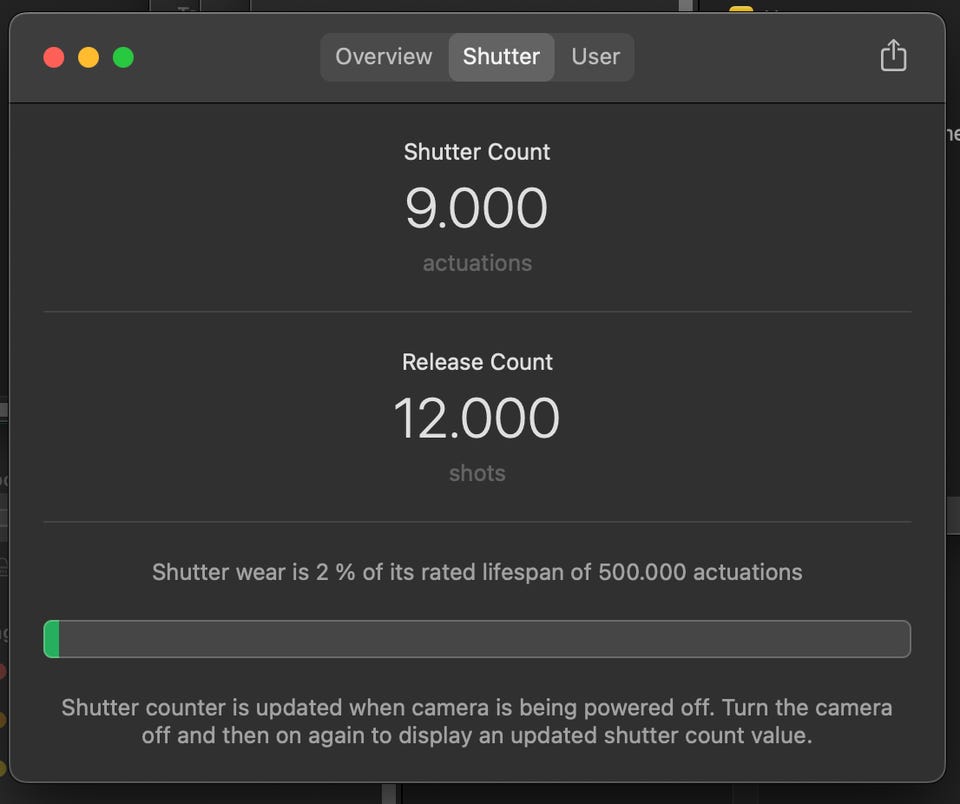
Task: Click the Shutter Count heading
Action: click(x=477, y=152)
